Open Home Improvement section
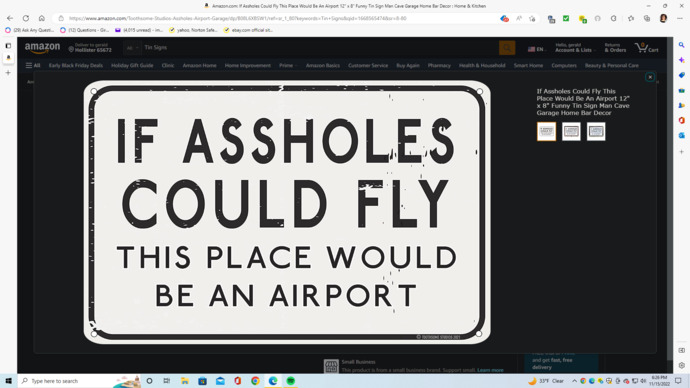690x388 pixels. (248, 65)
